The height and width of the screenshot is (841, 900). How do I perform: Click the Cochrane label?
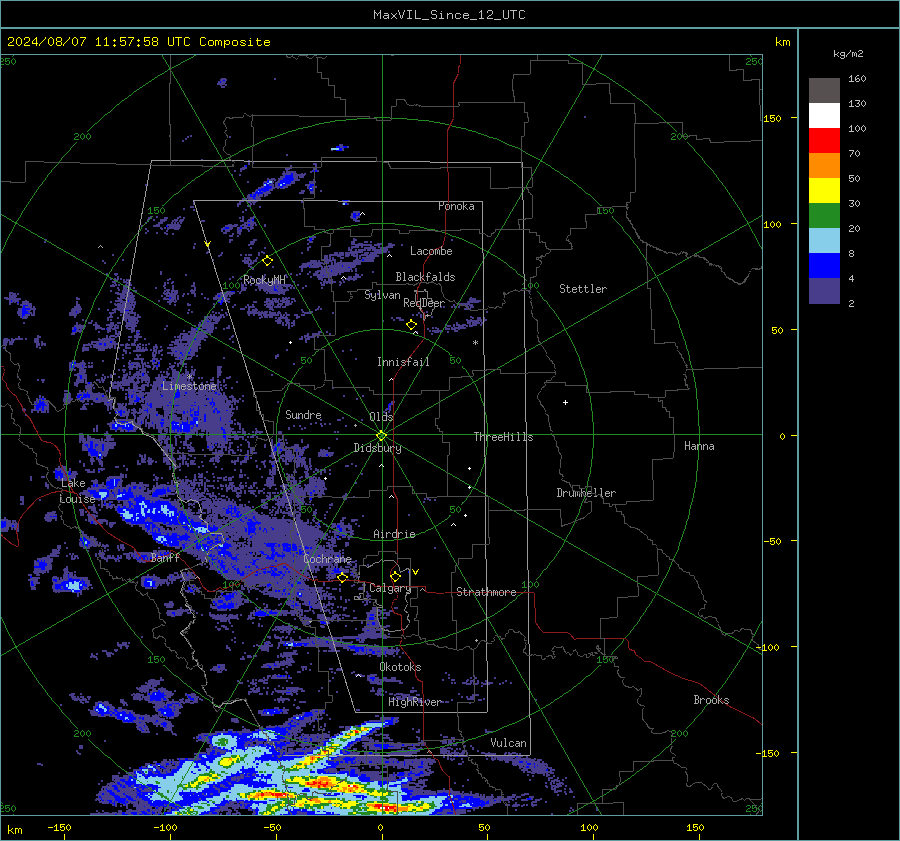pyautogui.click(x=327, y=559)
